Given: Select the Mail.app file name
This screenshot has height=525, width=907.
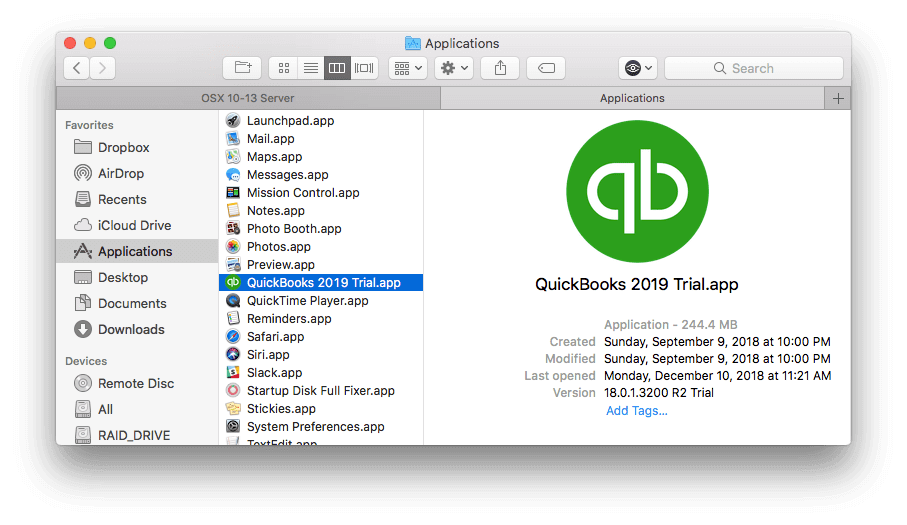Looking at the screenshot, I should coord(271,139).
